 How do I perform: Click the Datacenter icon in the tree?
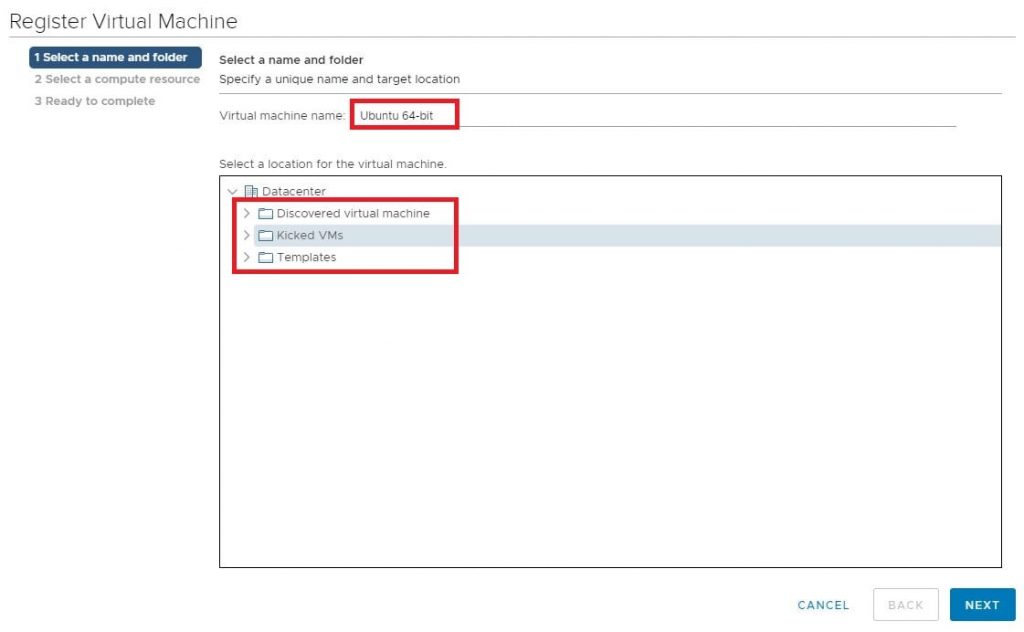[251, 191]
